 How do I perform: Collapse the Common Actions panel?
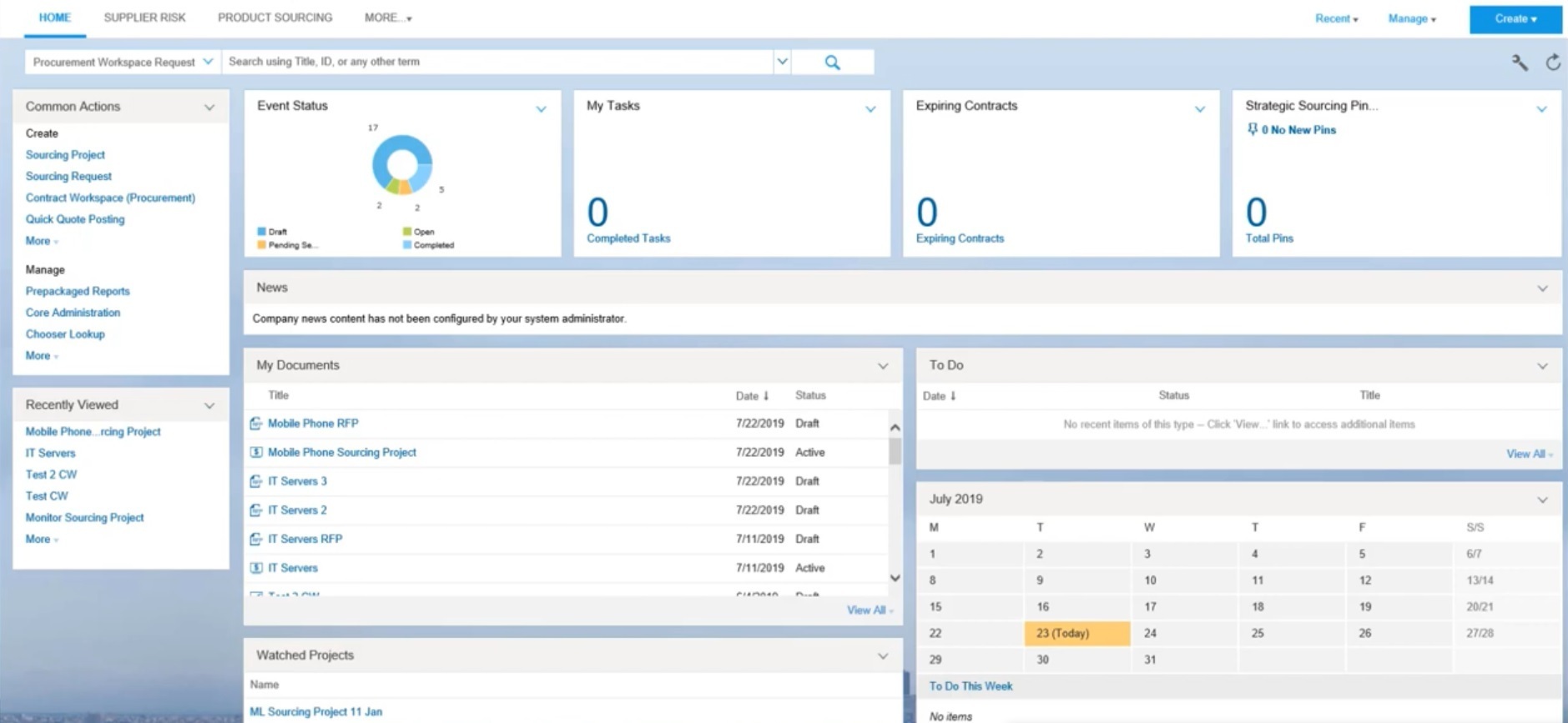coord(209,107)
